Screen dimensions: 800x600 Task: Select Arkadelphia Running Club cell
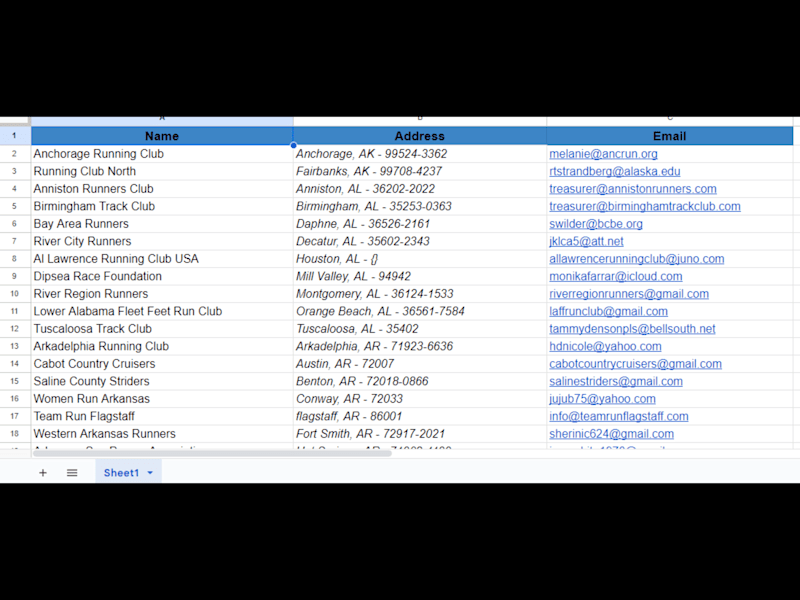162,346
